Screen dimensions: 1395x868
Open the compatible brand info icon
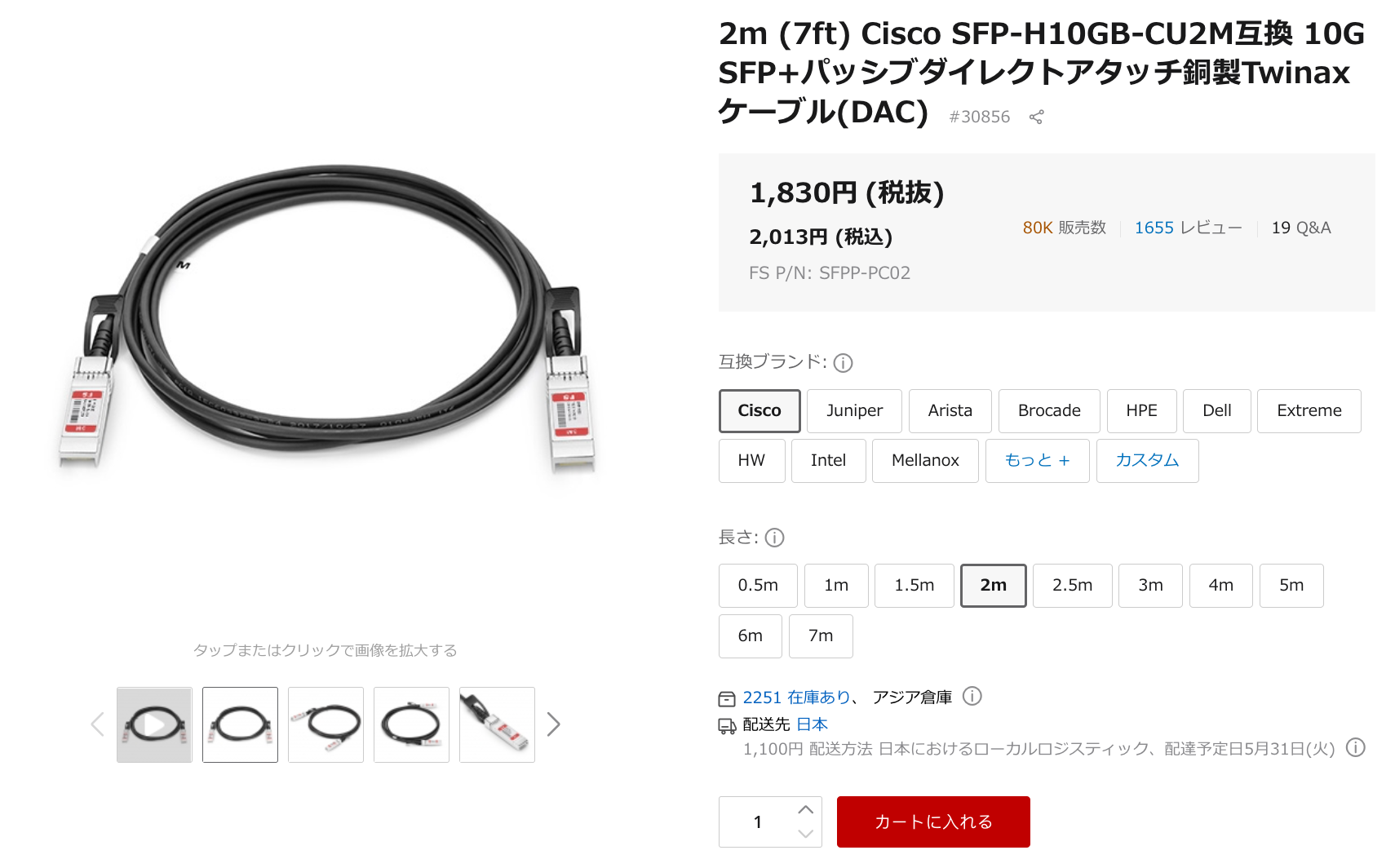pos(843,363)
